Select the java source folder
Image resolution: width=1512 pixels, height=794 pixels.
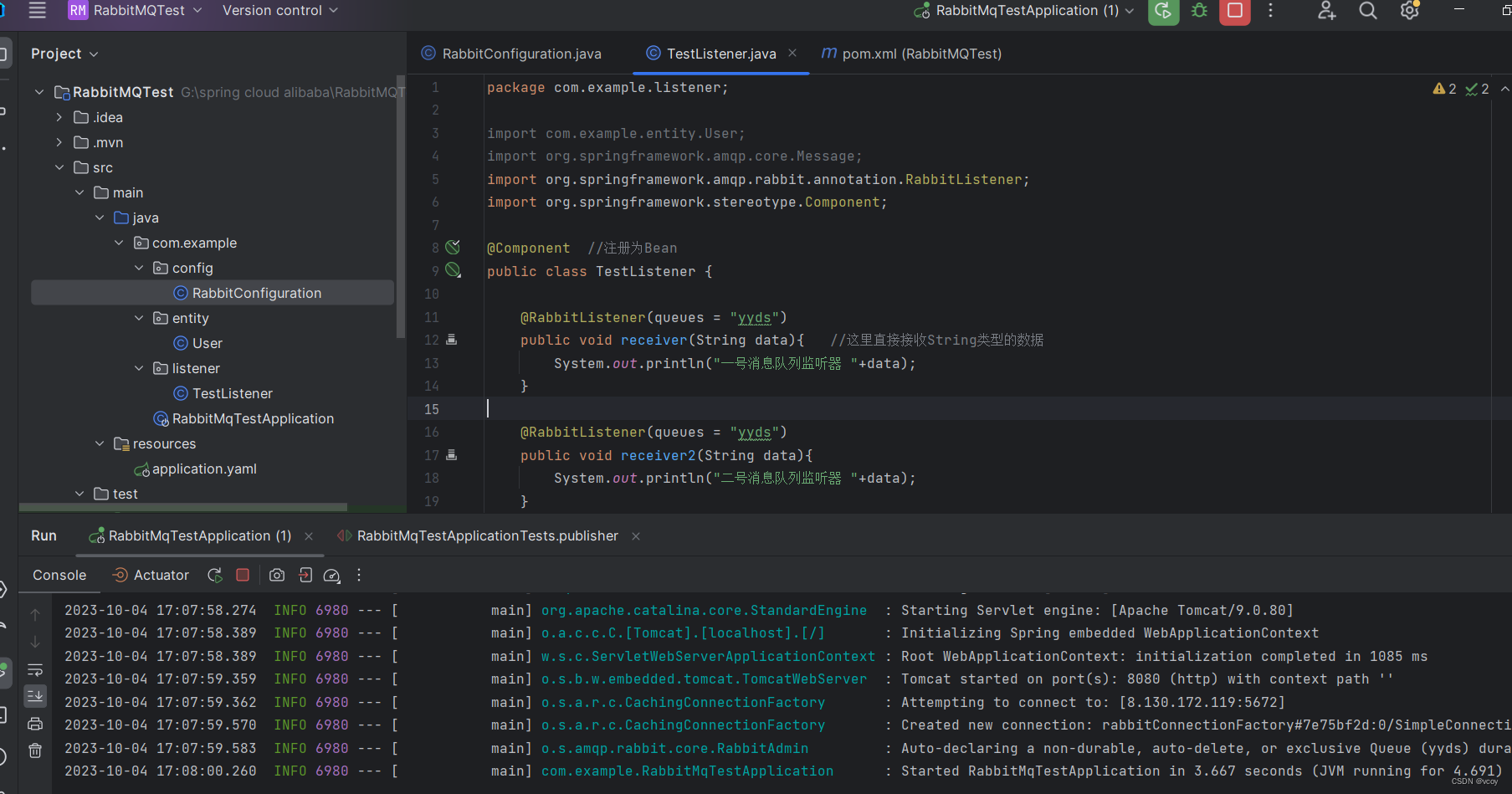pyautogui.click(x=136, y=218)
